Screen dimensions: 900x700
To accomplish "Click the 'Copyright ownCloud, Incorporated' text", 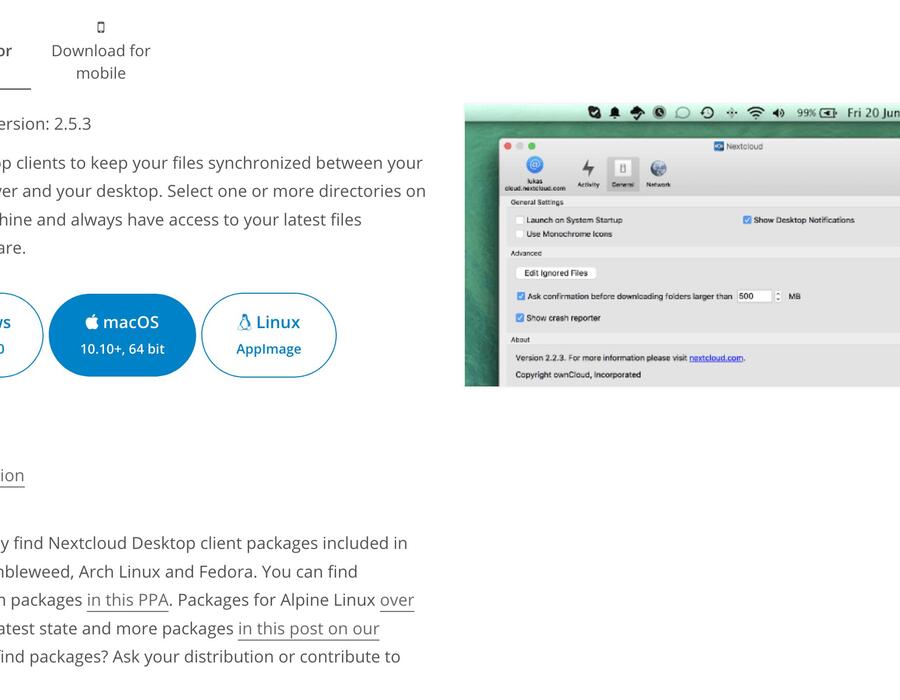I will pos(578,375).
